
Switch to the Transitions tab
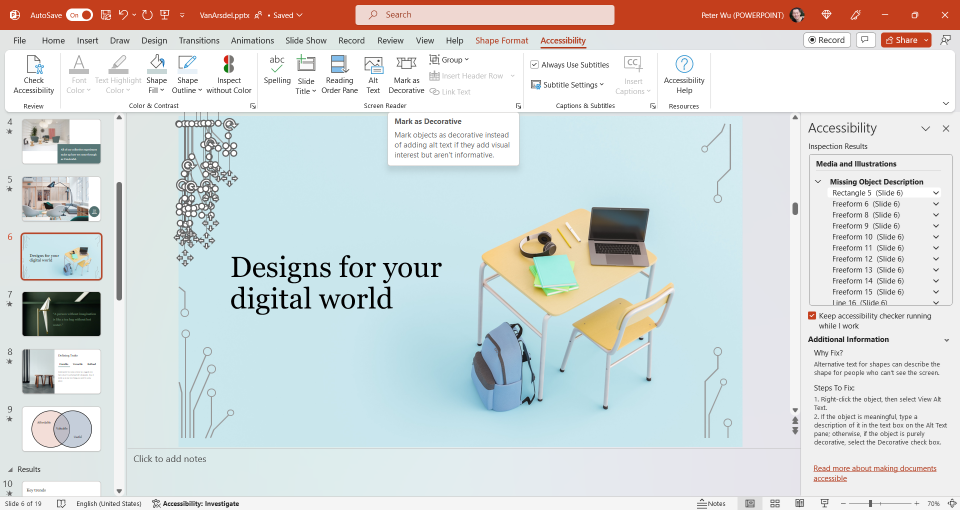coord(199,40)
